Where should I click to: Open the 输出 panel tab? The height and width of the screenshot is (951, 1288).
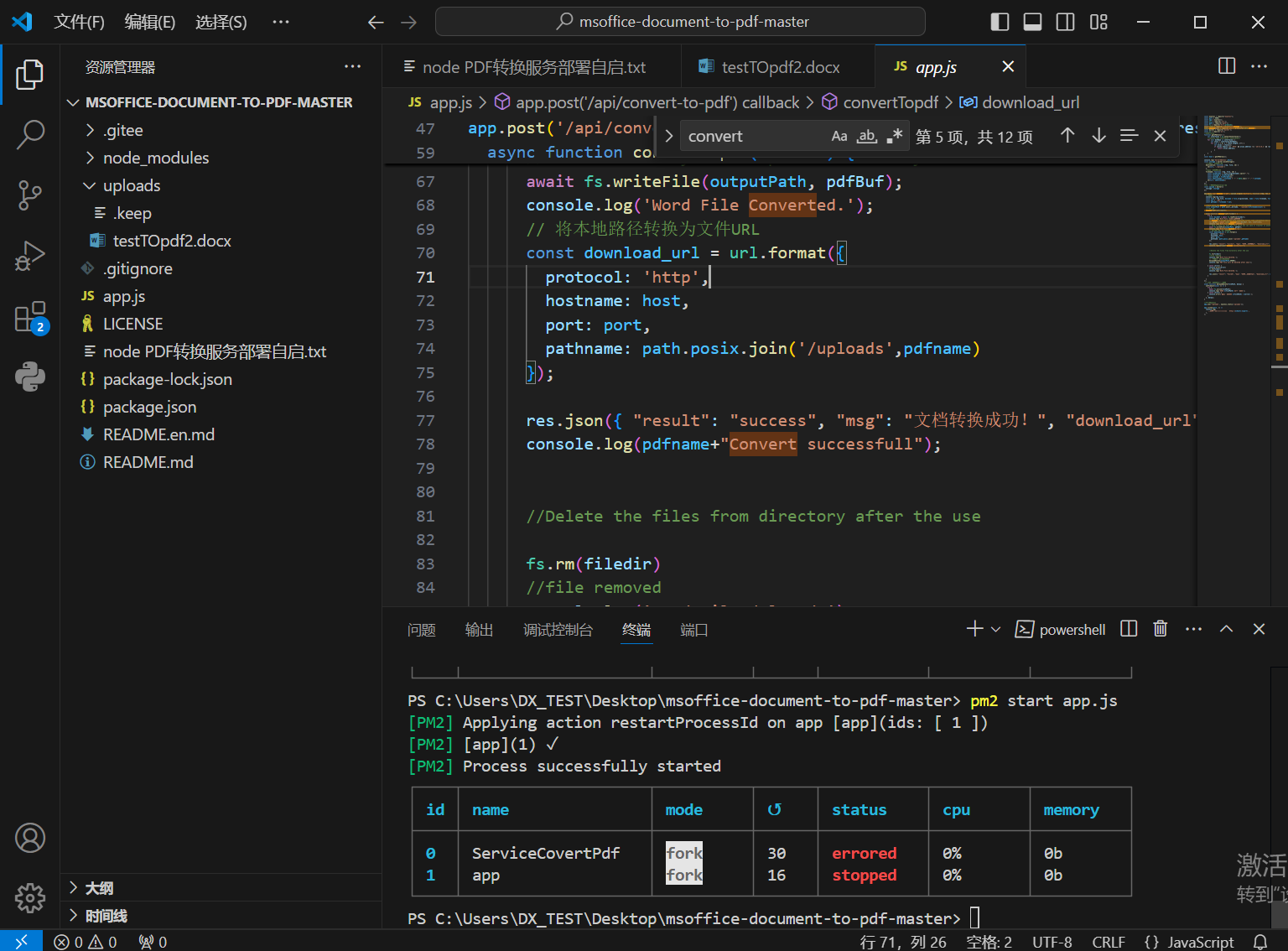(479, 630)
